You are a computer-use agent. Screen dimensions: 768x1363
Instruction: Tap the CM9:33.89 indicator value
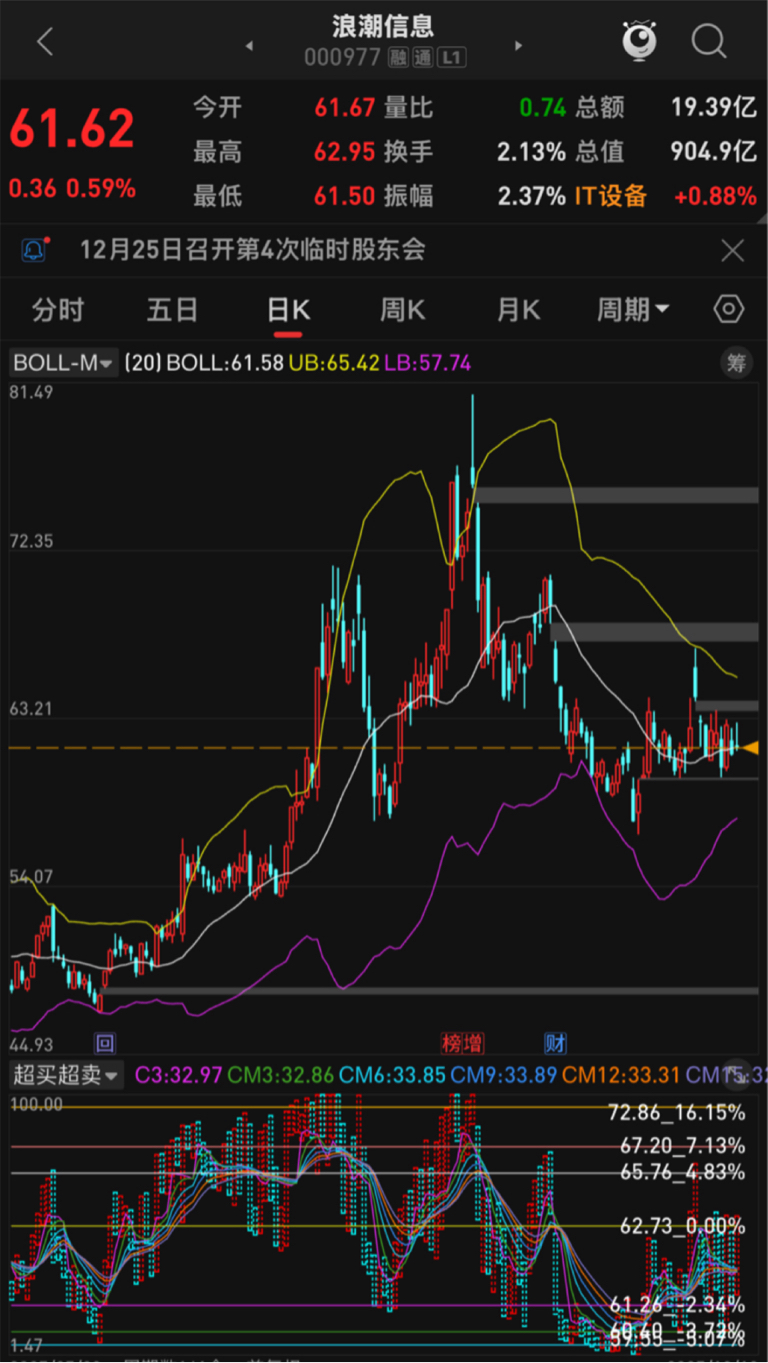(504, 1076)
